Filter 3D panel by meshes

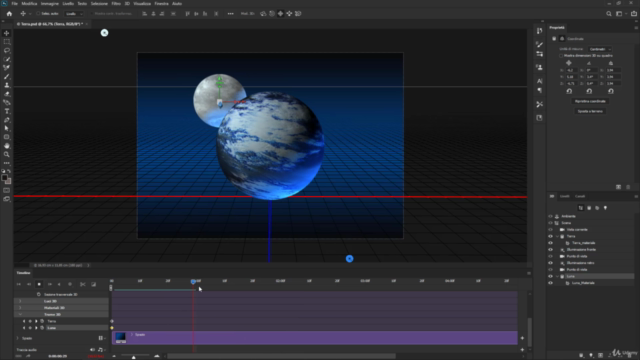[x=589, y=208]
